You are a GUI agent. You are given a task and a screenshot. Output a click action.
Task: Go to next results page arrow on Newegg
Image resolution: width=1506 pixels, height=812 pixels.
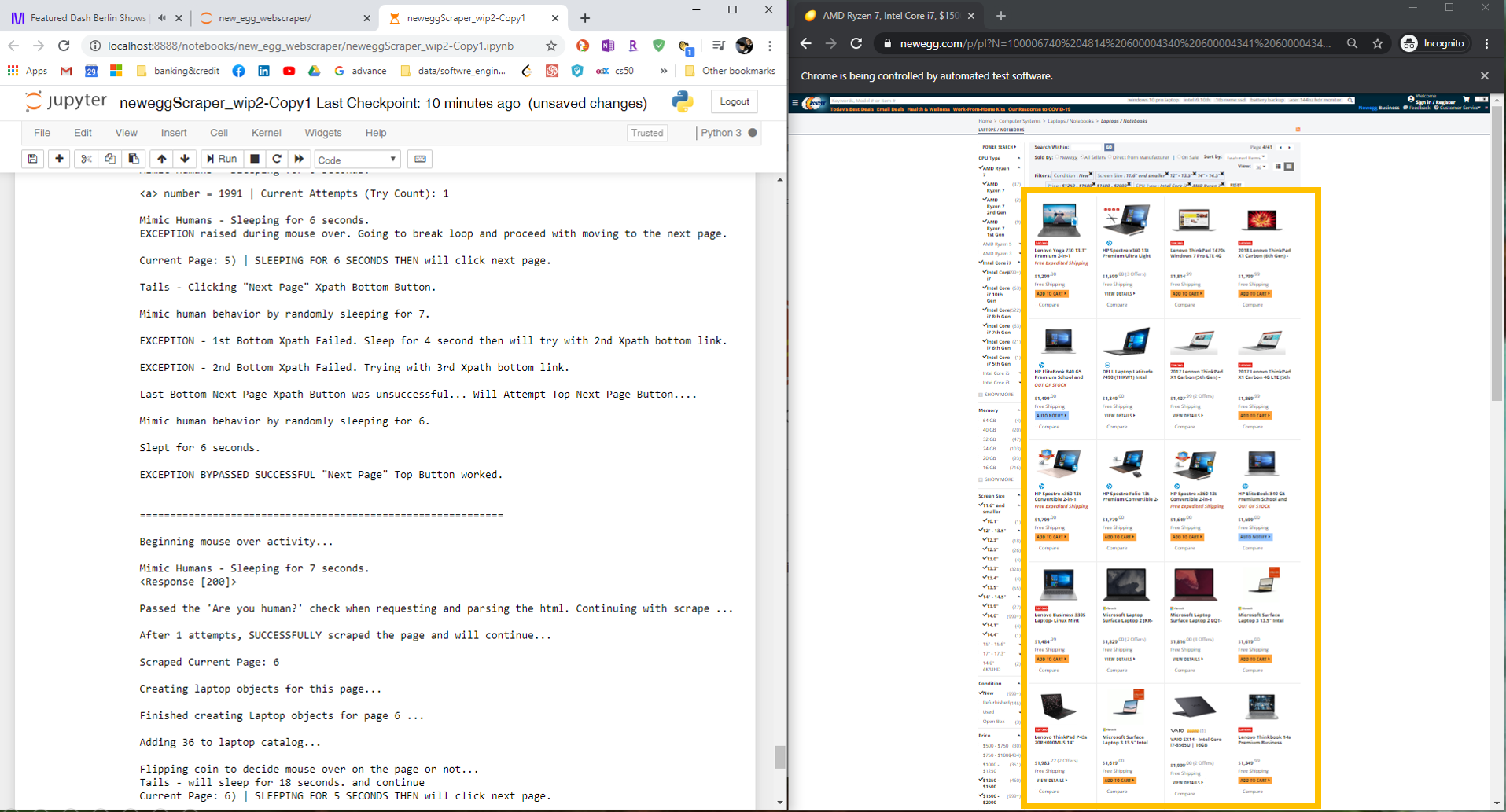1289,147
